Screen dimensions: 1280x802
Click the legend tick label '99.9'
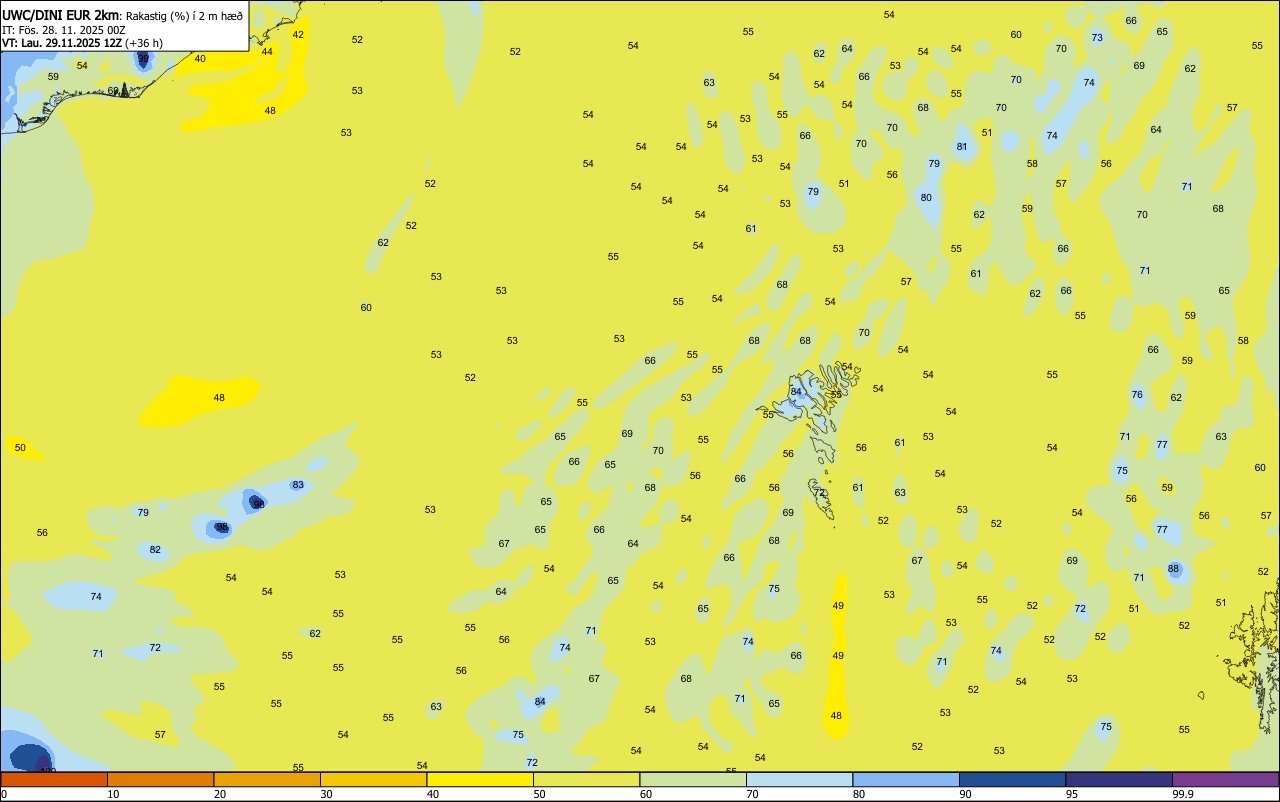coord(1183,794)
